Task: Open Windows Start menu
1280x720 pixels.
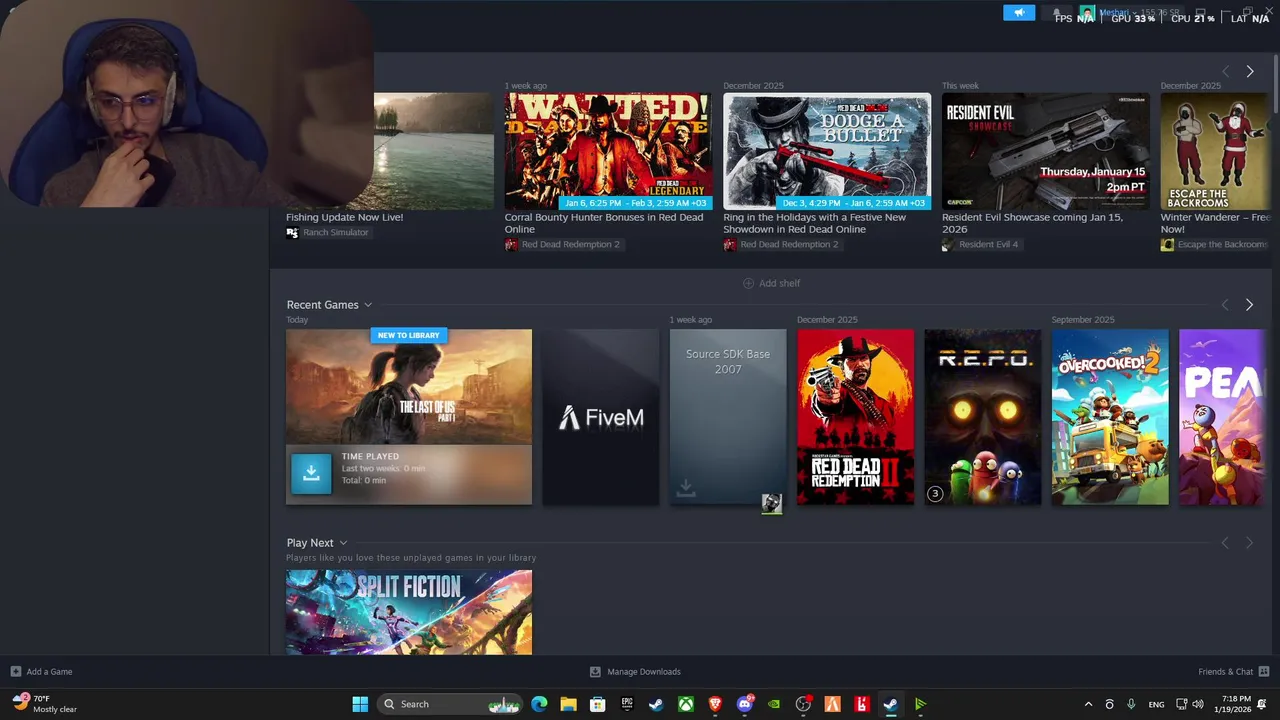Action: click(360, 704)
